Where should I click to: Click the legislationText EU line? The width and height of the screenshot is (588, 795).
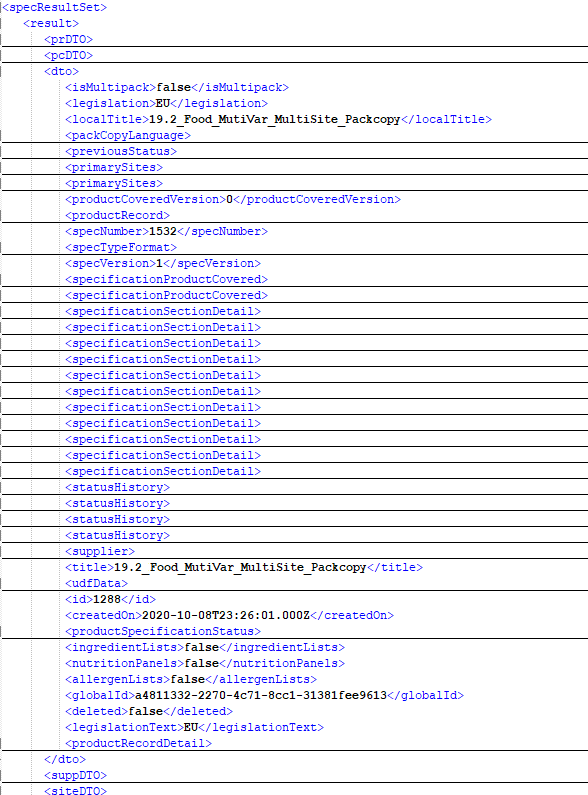click(194, 728)
